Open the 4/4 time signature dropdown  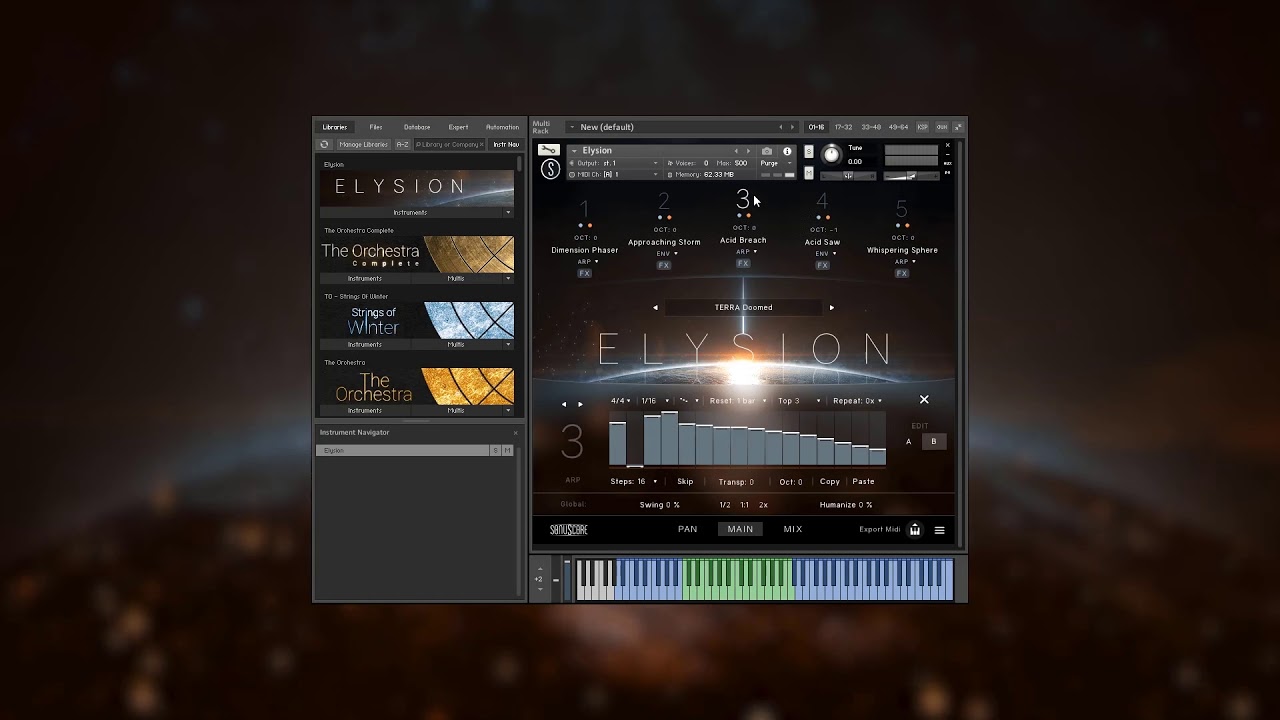pos(621,401)
